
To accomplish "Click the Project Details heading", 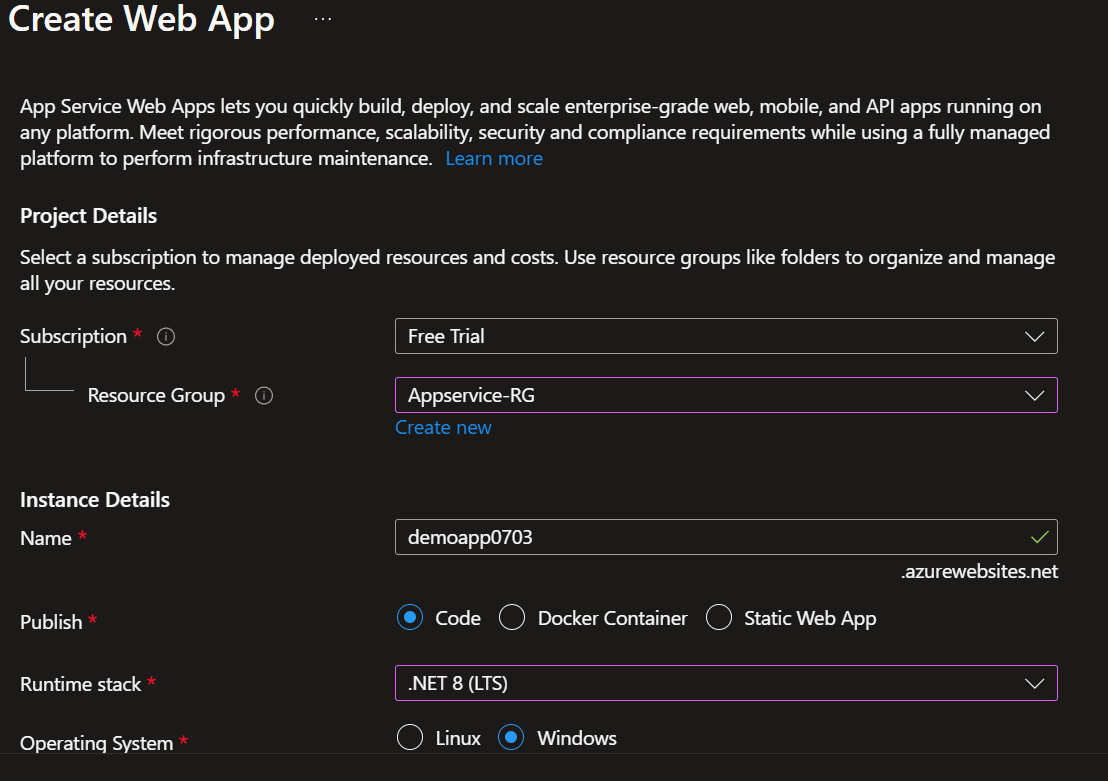I will pos(88,216).
